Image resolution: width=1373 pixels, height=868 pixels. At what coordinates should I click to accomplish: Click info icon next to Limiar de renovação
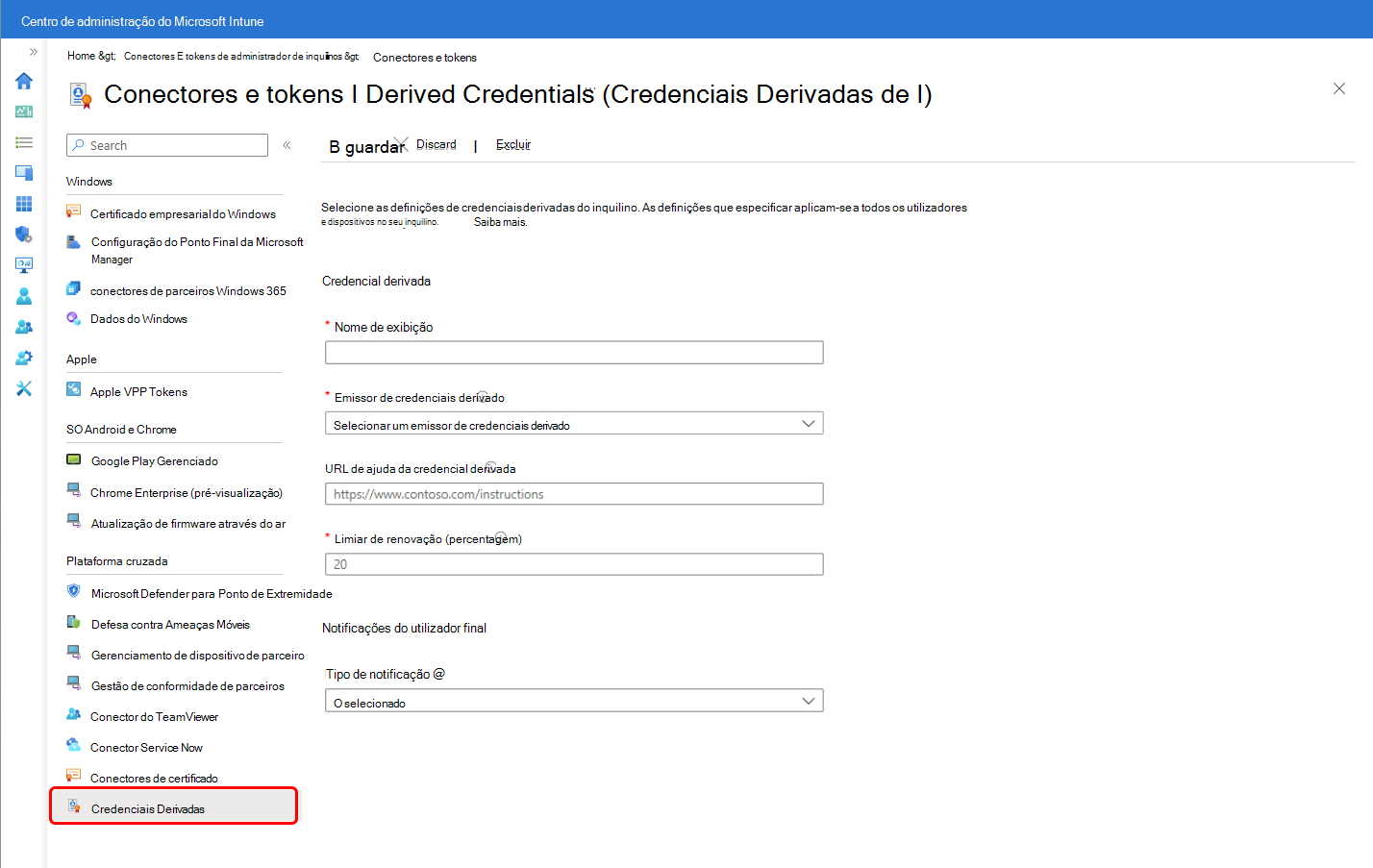point(500,536)
